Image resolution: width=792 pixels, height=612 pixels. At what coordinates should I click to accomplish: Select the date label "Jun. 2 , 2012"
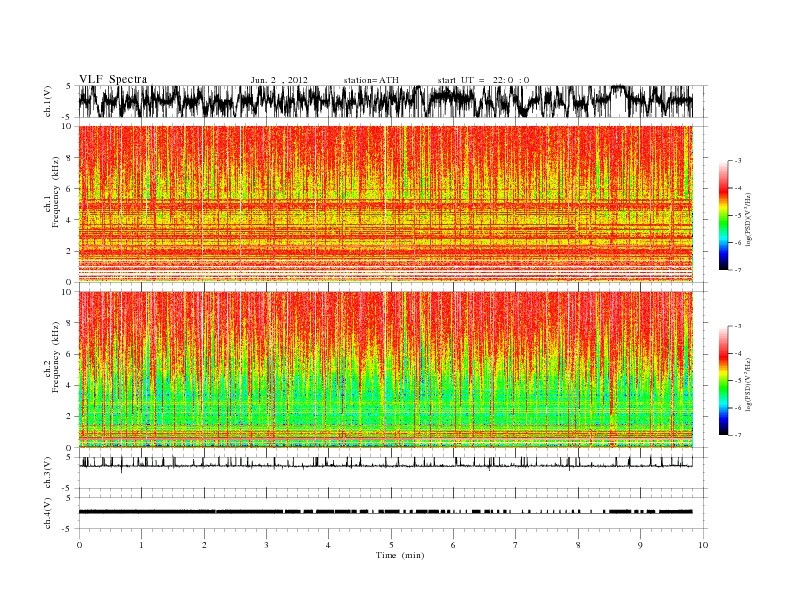pos(279,80)
